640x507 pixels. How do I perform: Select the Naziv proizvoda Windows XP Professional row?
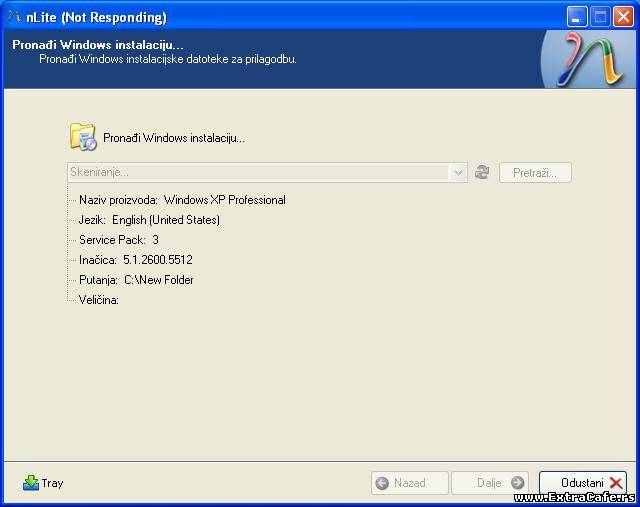pos(182,200)
